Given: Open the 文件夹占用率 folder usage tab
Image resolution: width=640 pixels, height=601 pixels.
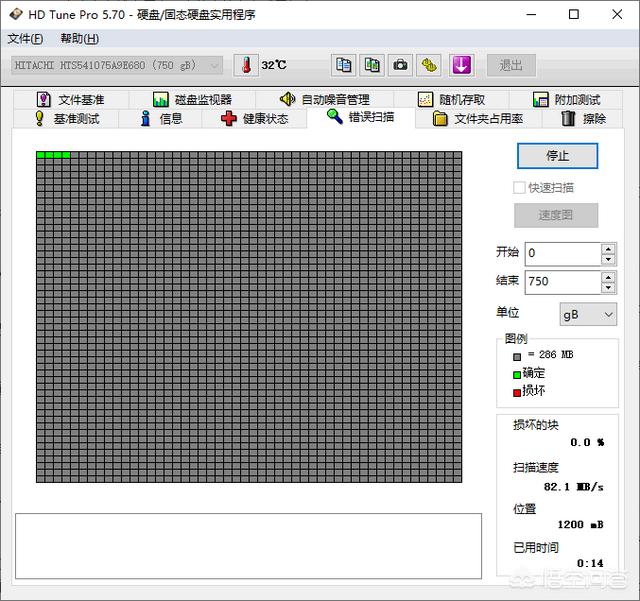Looking at the screenshot, I should click(478, 119).
